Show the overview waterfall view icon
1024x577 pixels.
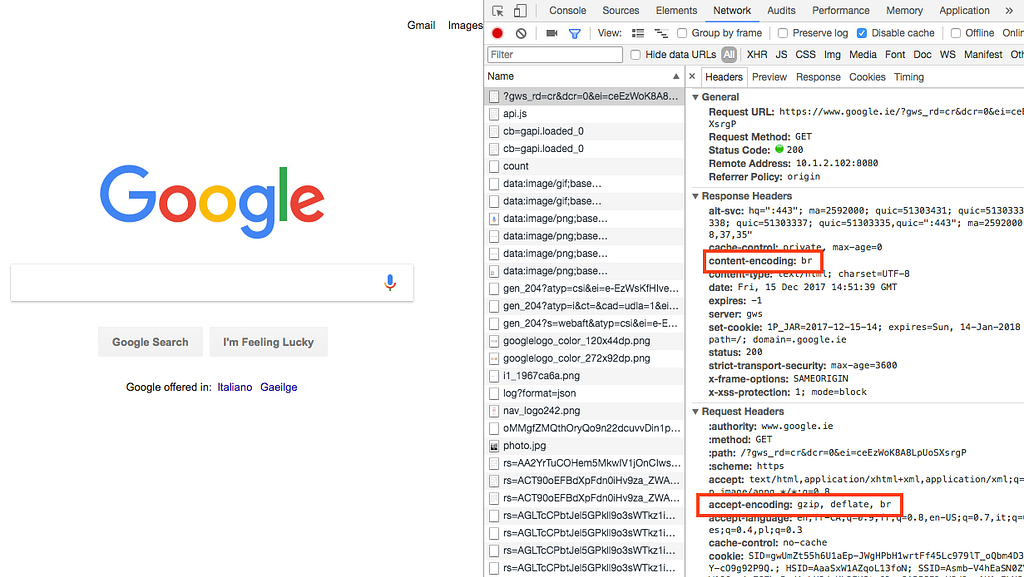point(661,33)
